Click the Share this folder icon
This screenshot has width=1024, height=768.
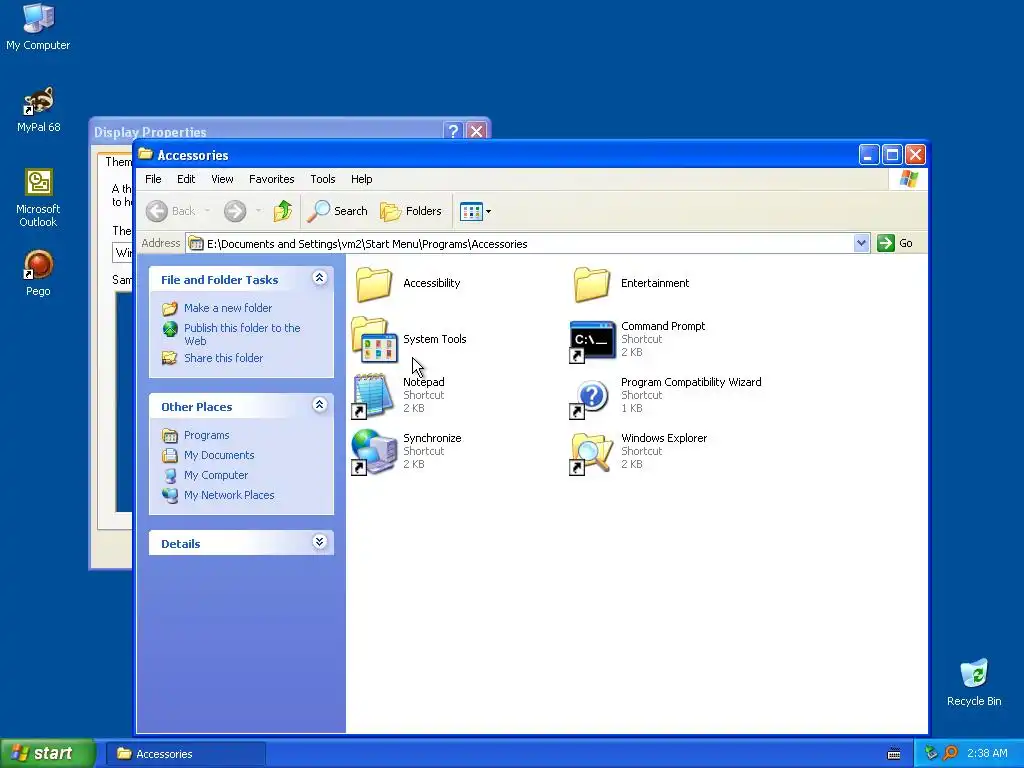(x=170, y=358)
